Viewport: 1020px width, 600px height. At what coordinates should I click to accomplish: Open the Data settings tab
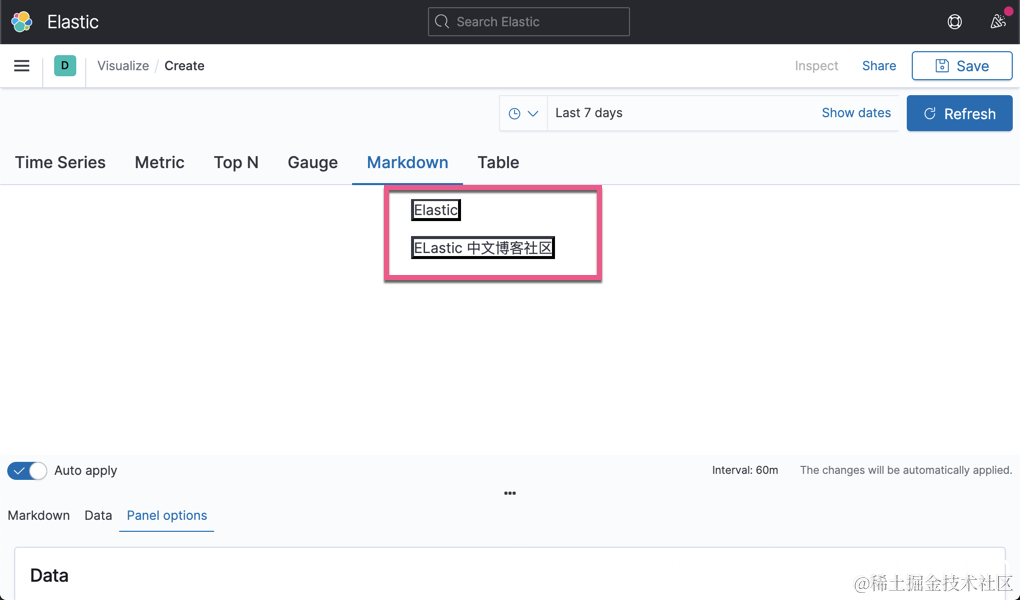click(x=98, y=515)
